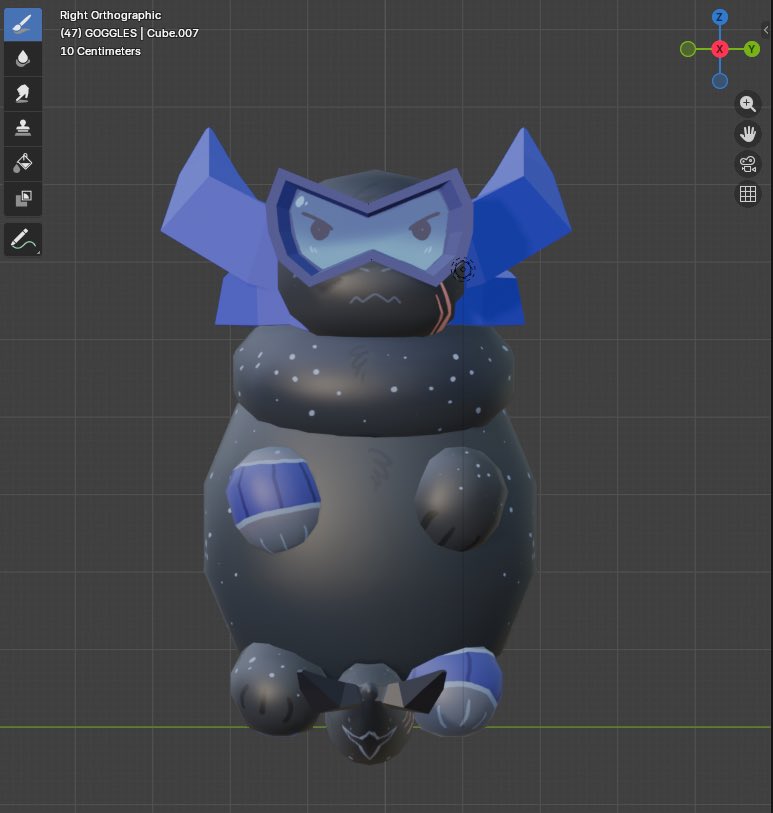Click the negative Z axis gizmo circle
Screen dimensions: 773x813
point(720,81)
